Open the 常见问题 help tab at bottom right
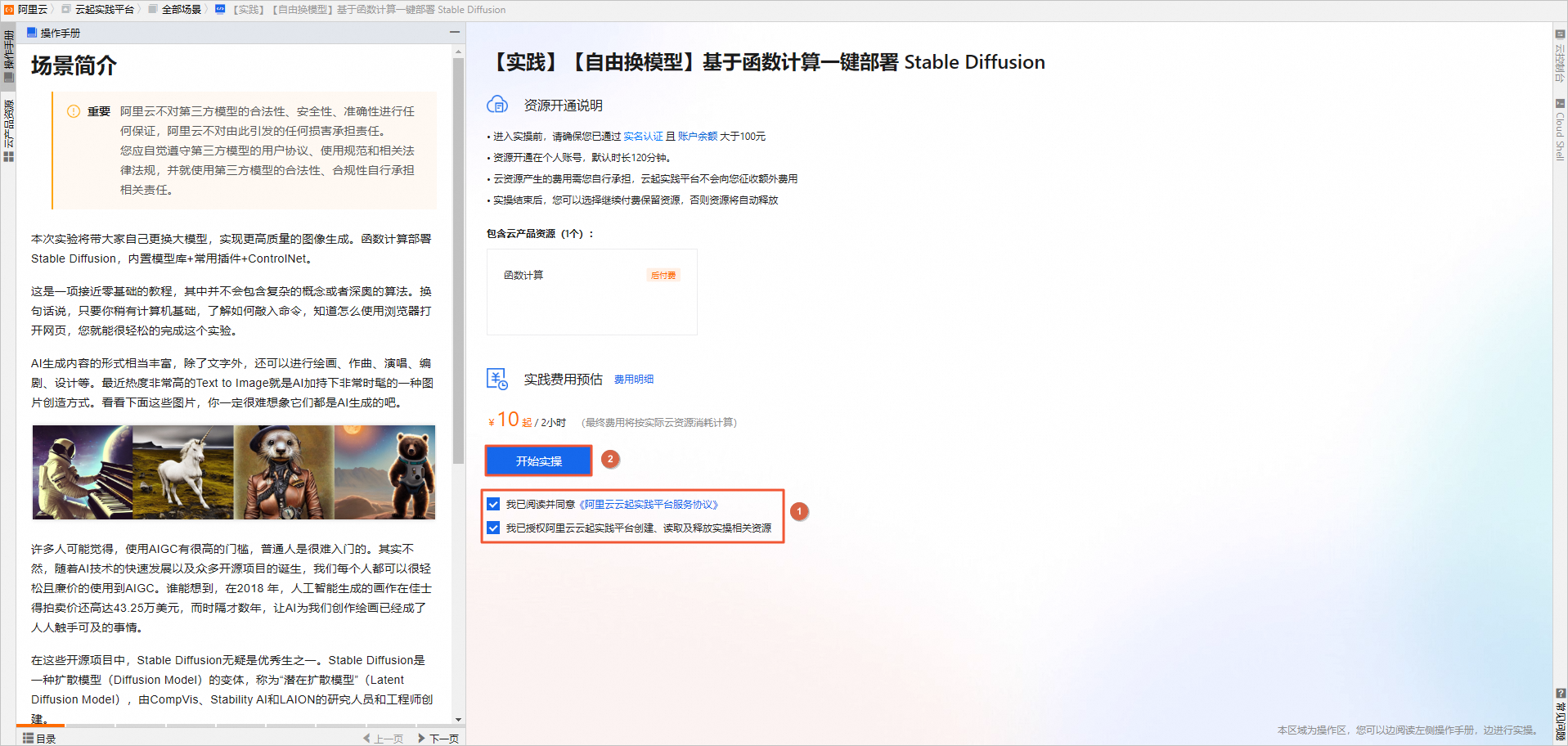Viewport: 1568px width, 746px height. [x=1560, y=716]
